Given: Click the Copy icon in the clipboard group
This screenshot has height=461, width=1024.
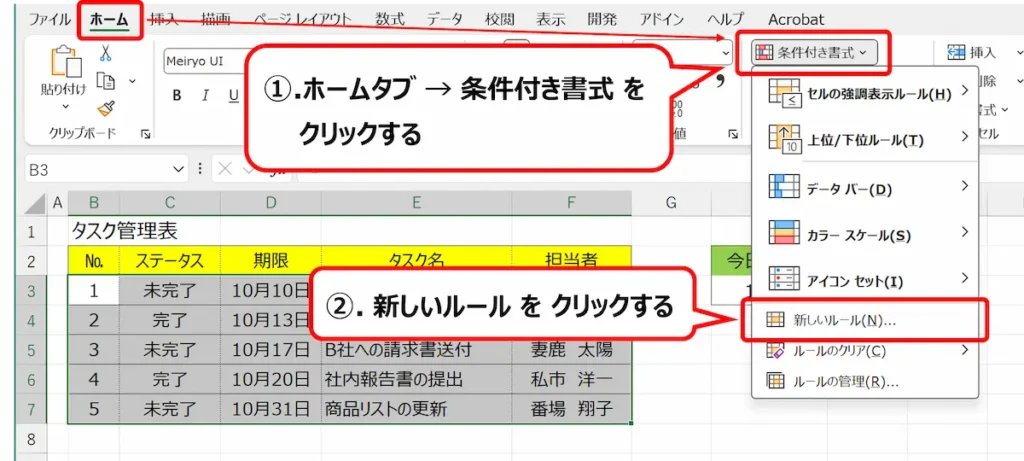Looking at the screenshot, I should [x=106, y=80].
